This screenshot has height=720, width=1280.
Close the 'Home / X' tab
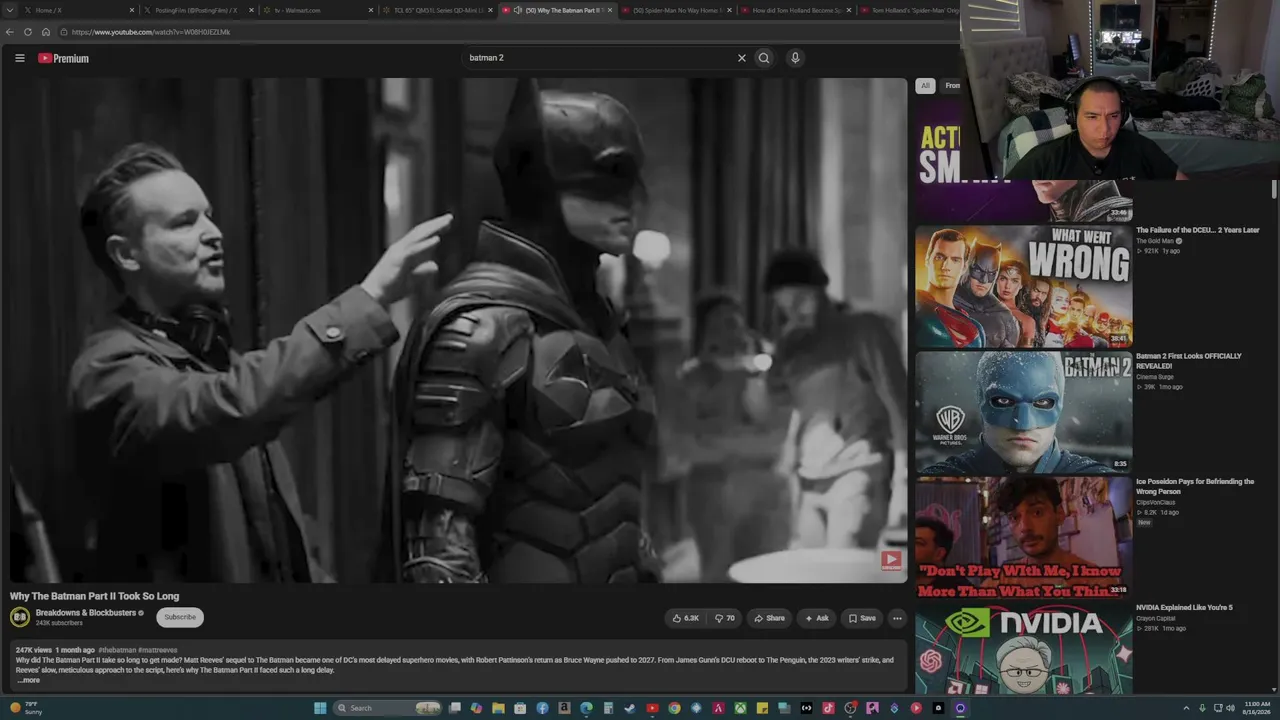[x=131, y=10]
